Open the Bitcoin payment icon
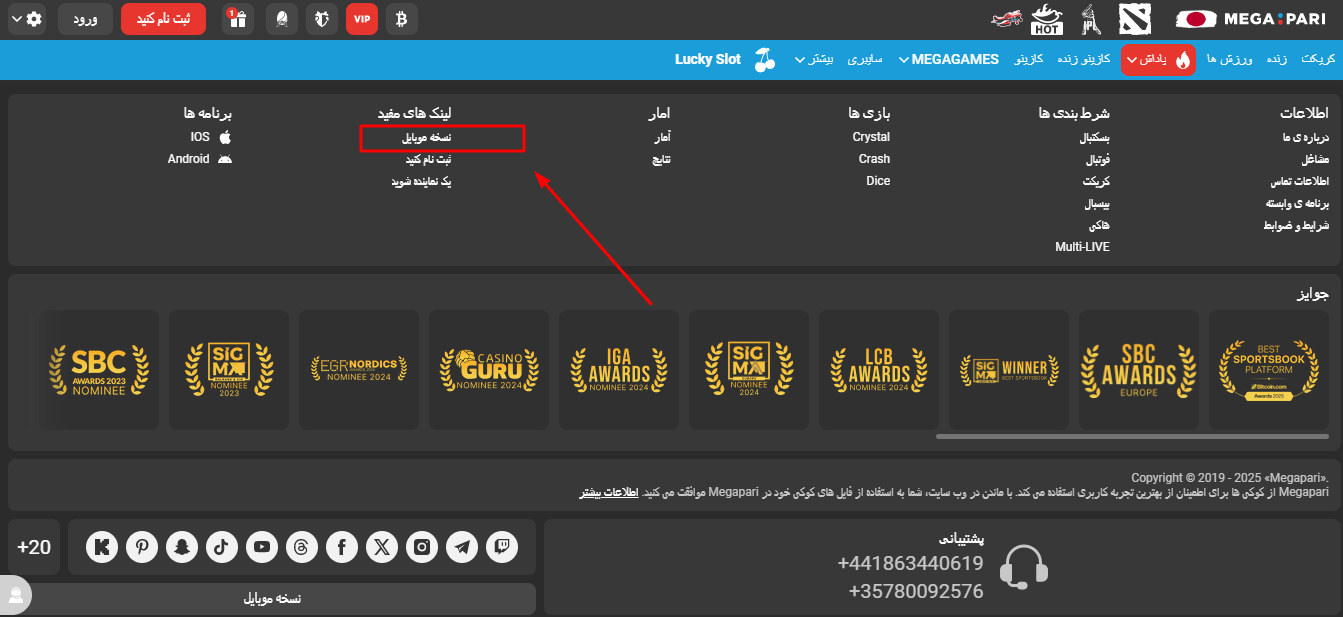Viewport: 1343px width, 617px height. (402, 19)
